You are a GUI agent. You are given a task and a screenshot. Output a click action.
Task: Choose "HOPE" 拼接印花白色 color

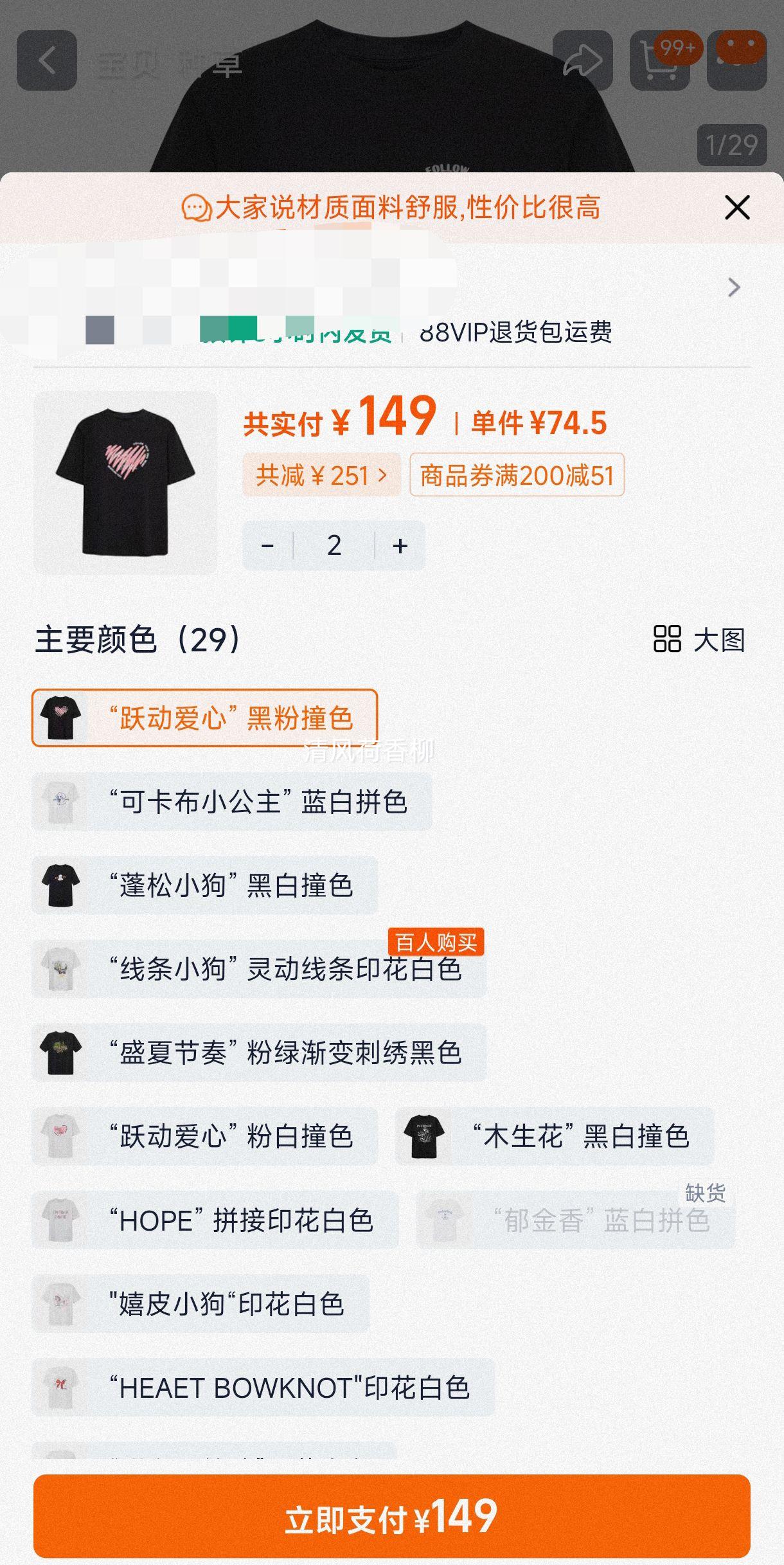click(215, 1220)
